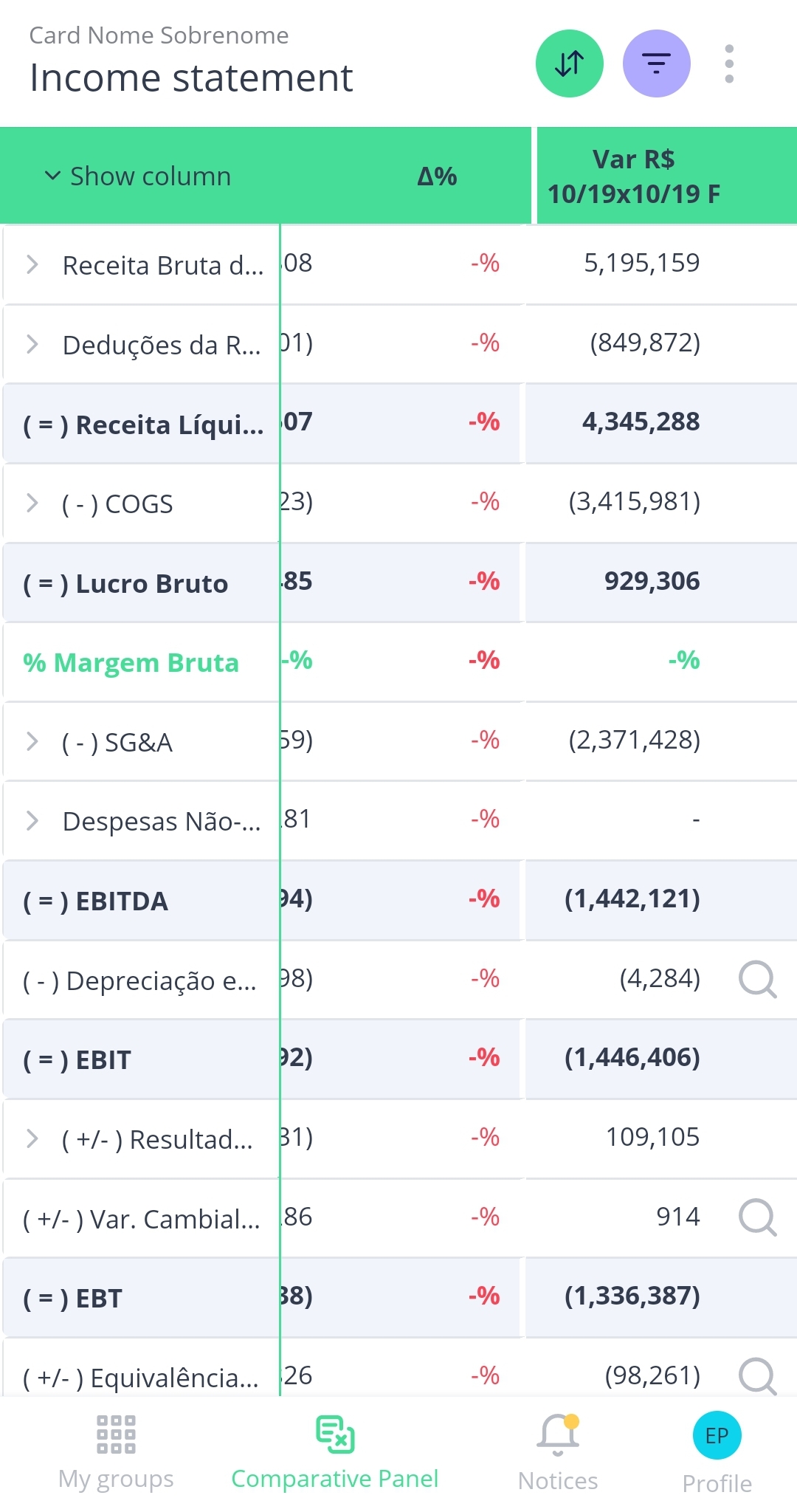Viewport: 797px width, 1512px height.
Task: Expand the Despesas Não-... row
Action: [32, 820]
